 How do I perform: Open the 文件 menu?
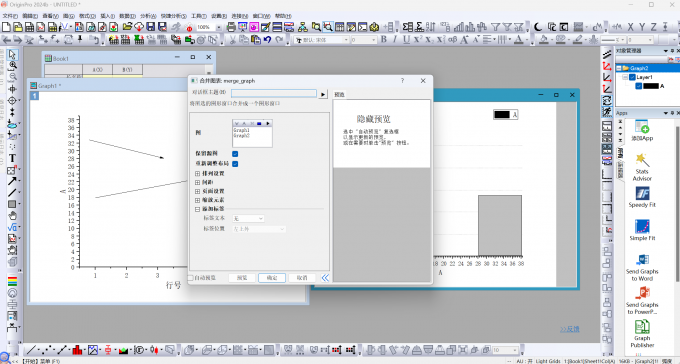[10, 16]
